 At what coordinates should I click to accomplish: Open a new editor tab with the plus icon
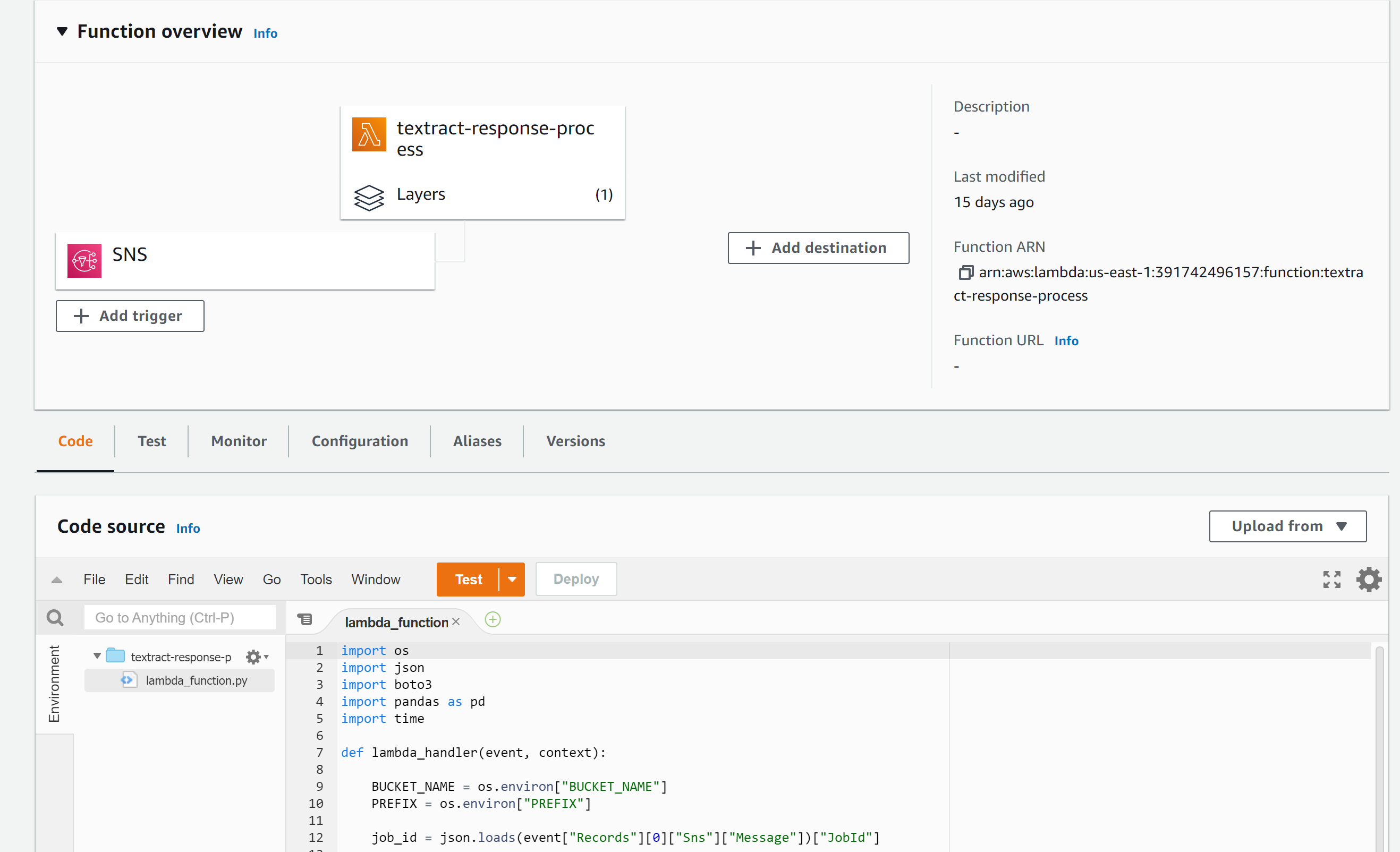tap(492, 620)
